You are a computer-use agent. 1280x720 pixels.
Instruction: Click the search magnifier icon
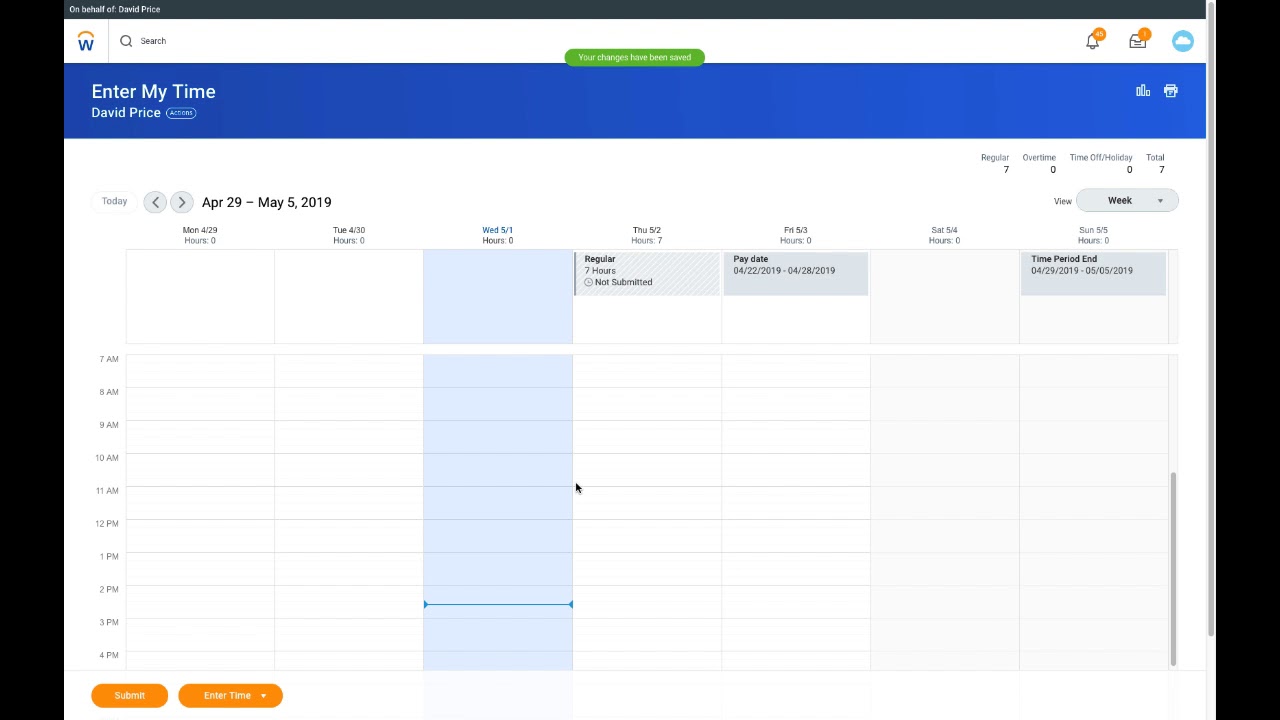[x=126, y=41]
